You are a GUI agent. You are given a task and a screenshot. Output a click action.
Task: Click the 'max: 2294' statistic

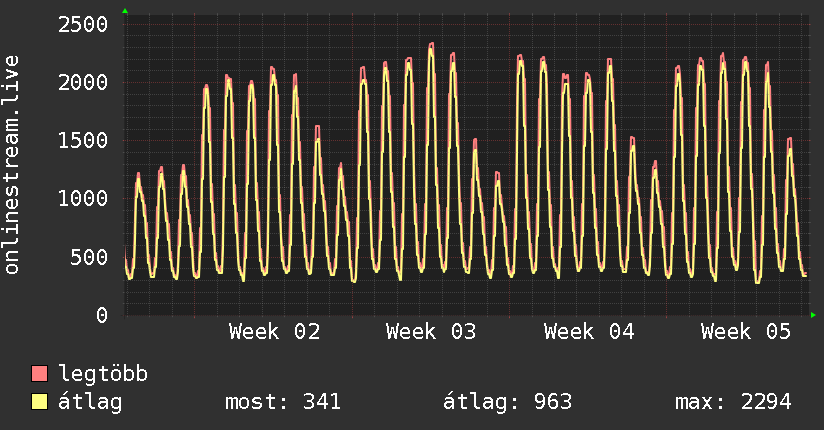click(x=733, y=402)
